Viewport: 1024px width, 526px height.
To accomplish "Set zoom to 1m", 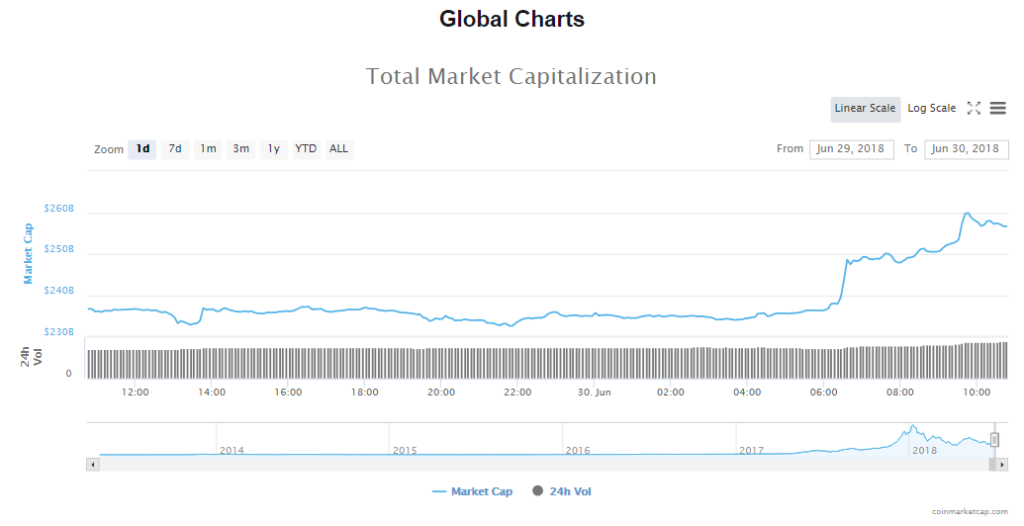I will pyautogui.click(x=208, y=149).
